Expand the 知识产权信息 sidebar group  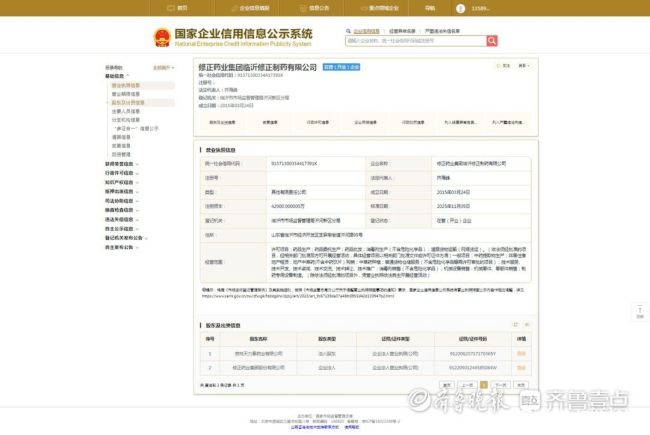(122, 182)
